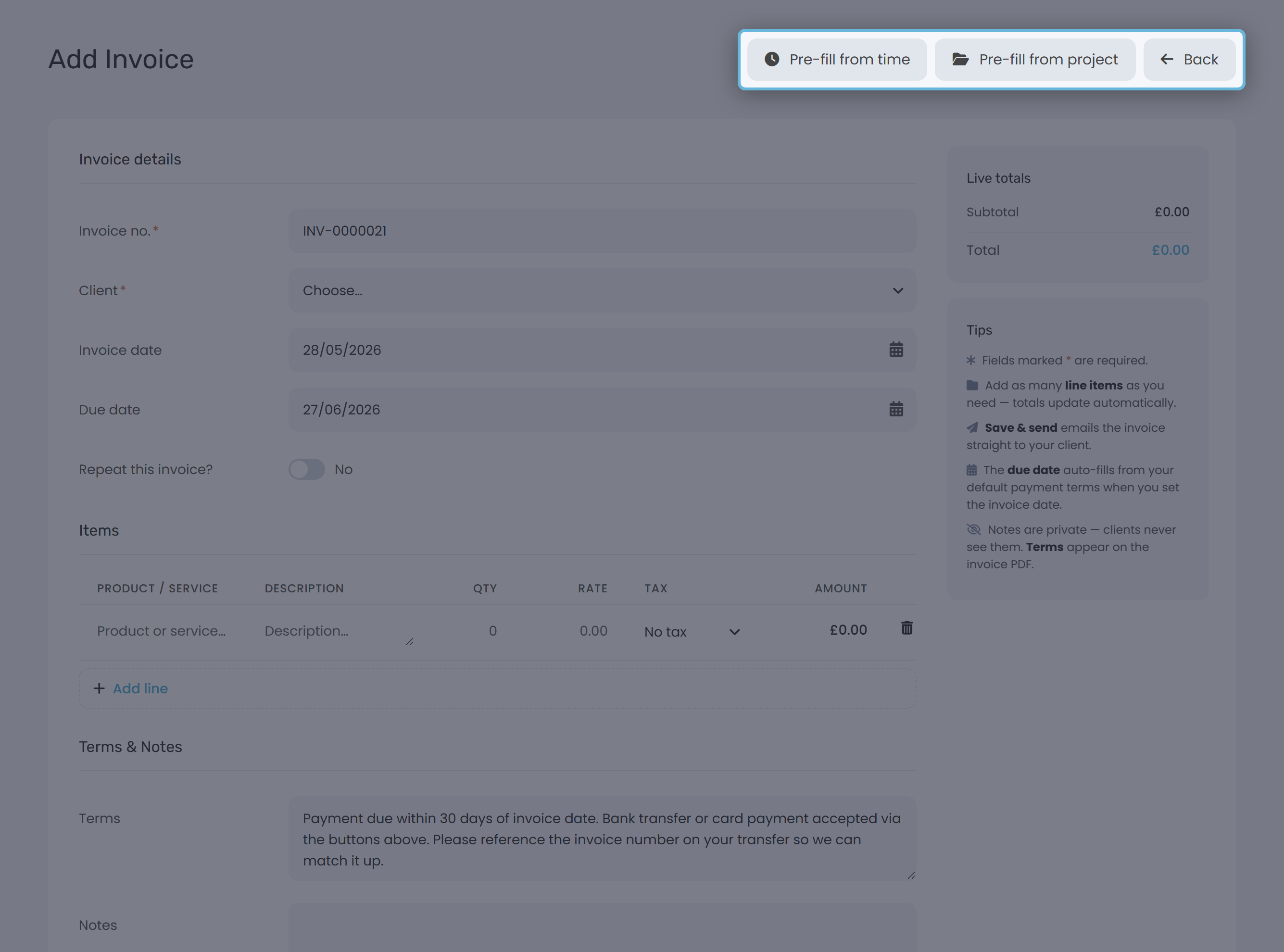
Task: Click the line item amount £0.00
Action: (x=848, y=630)
